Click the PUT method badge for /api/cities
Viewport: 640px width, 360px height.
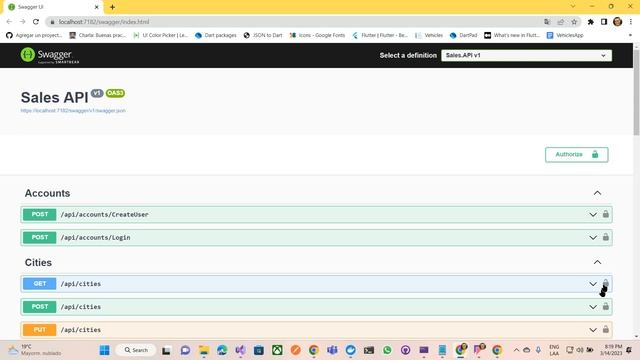[x=40, y=330]
